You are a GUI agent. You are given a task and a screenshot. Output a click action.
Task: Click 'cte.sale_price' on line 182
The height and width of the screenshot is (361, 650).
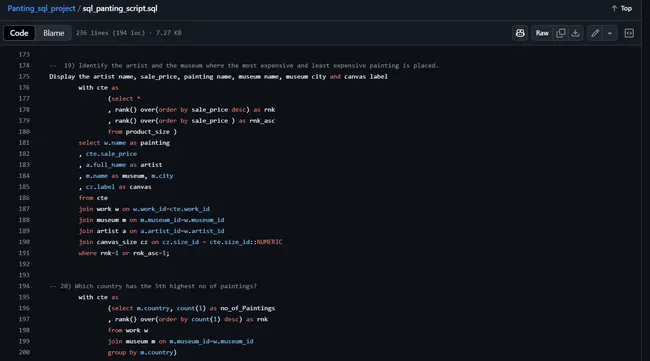(x=111, y=154)
